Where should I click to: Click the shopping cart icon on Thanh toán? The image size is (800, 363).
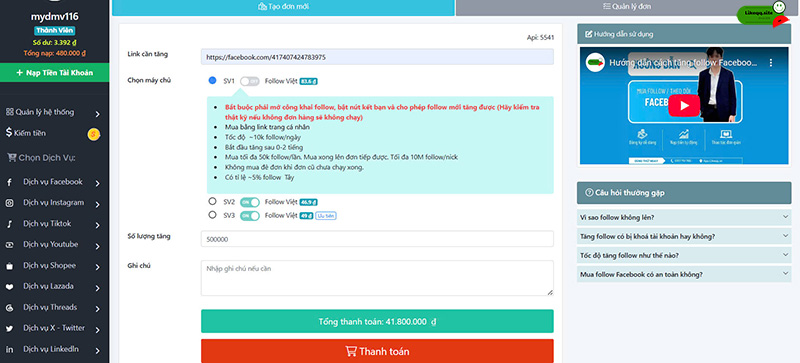[x=351, y=351]
